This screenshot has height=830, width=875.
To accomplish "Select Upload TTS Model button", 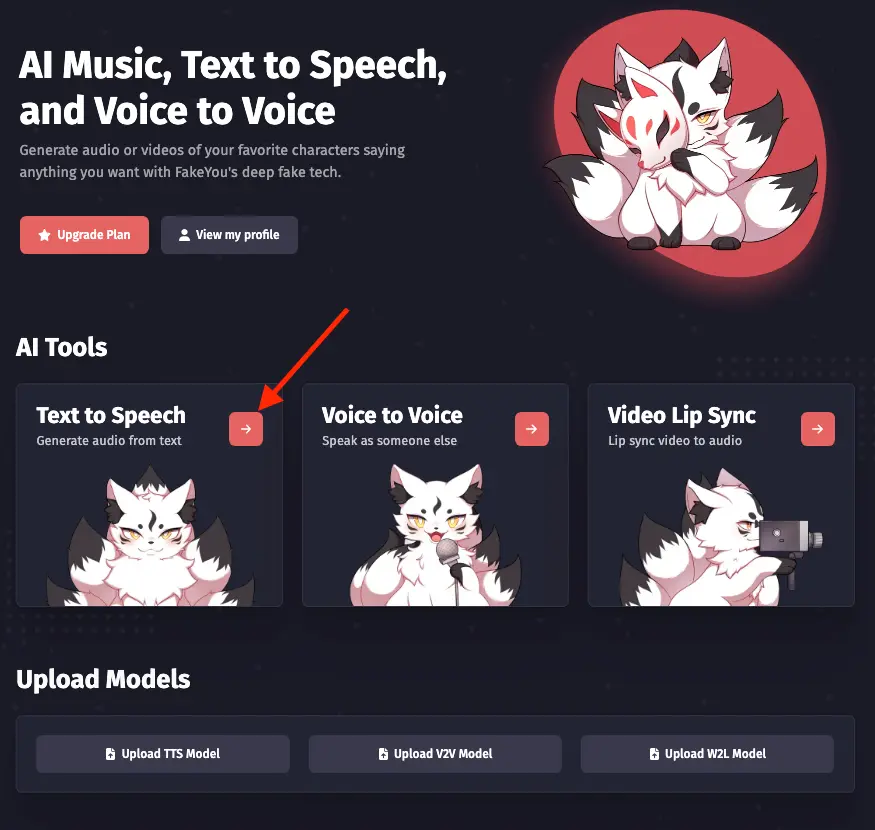I will pyautogui.click(x=163, y=754).
